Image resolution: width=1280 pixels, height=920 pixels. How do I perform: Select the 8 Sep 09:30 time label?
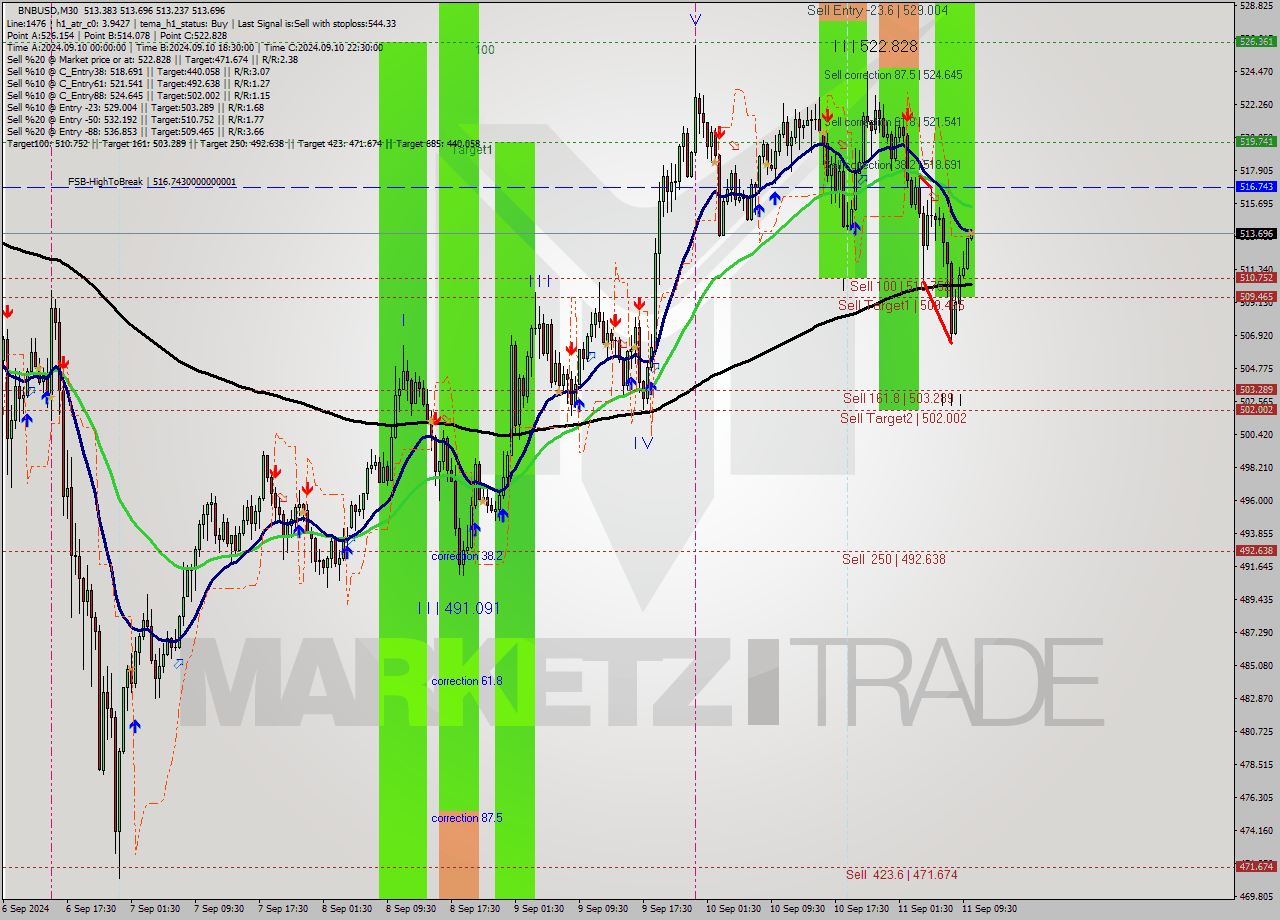click(x=410, y=909)
